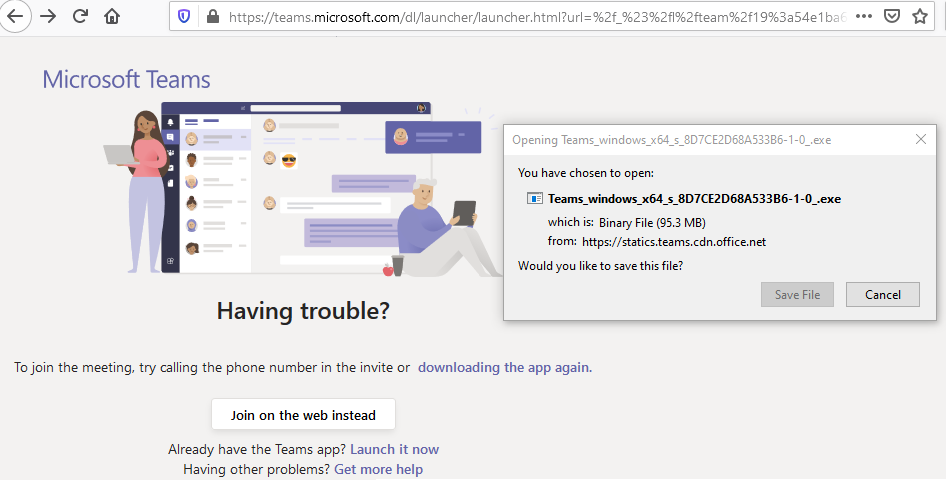946x480 pixels.
Task: Click the Microsoft Teams logo heading
Action: coord(126,80)
